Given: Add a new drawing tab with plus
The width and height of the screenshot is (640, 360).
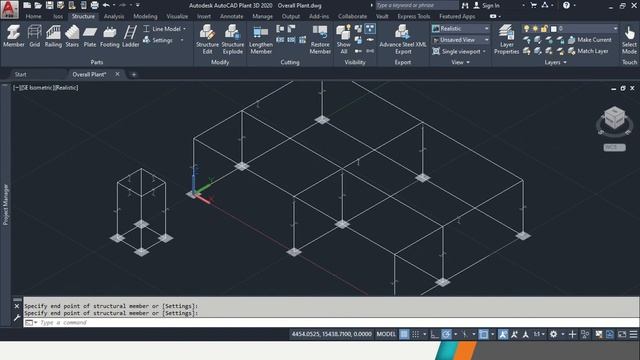Looking at the screenshot, I should click(133, 74).
